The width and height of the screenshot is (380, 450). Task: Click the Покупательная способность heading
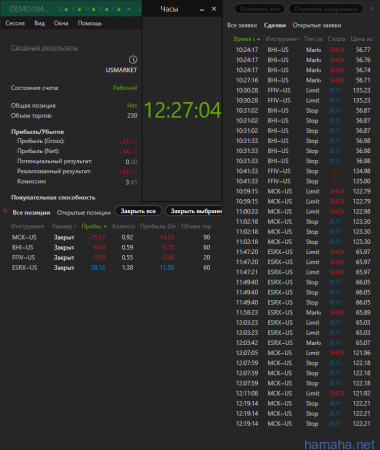pos(53,197)
